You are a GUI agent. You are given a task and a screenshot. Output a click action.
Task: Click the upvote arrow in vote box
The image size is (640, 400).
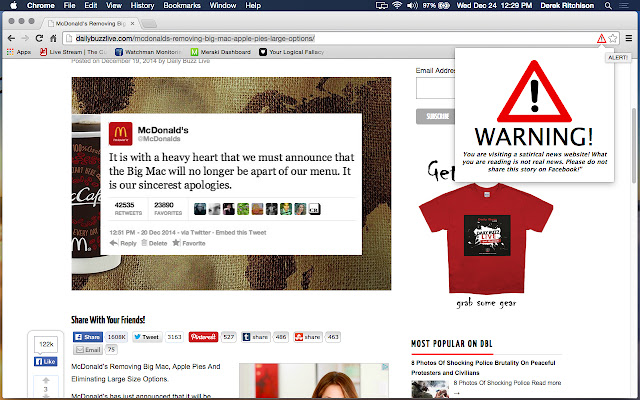click(x=46, y=380)
